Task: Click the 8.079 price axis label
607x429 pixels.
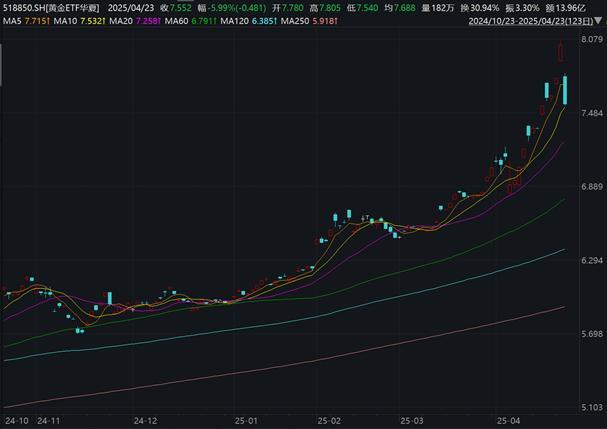Action: [592, 39]
